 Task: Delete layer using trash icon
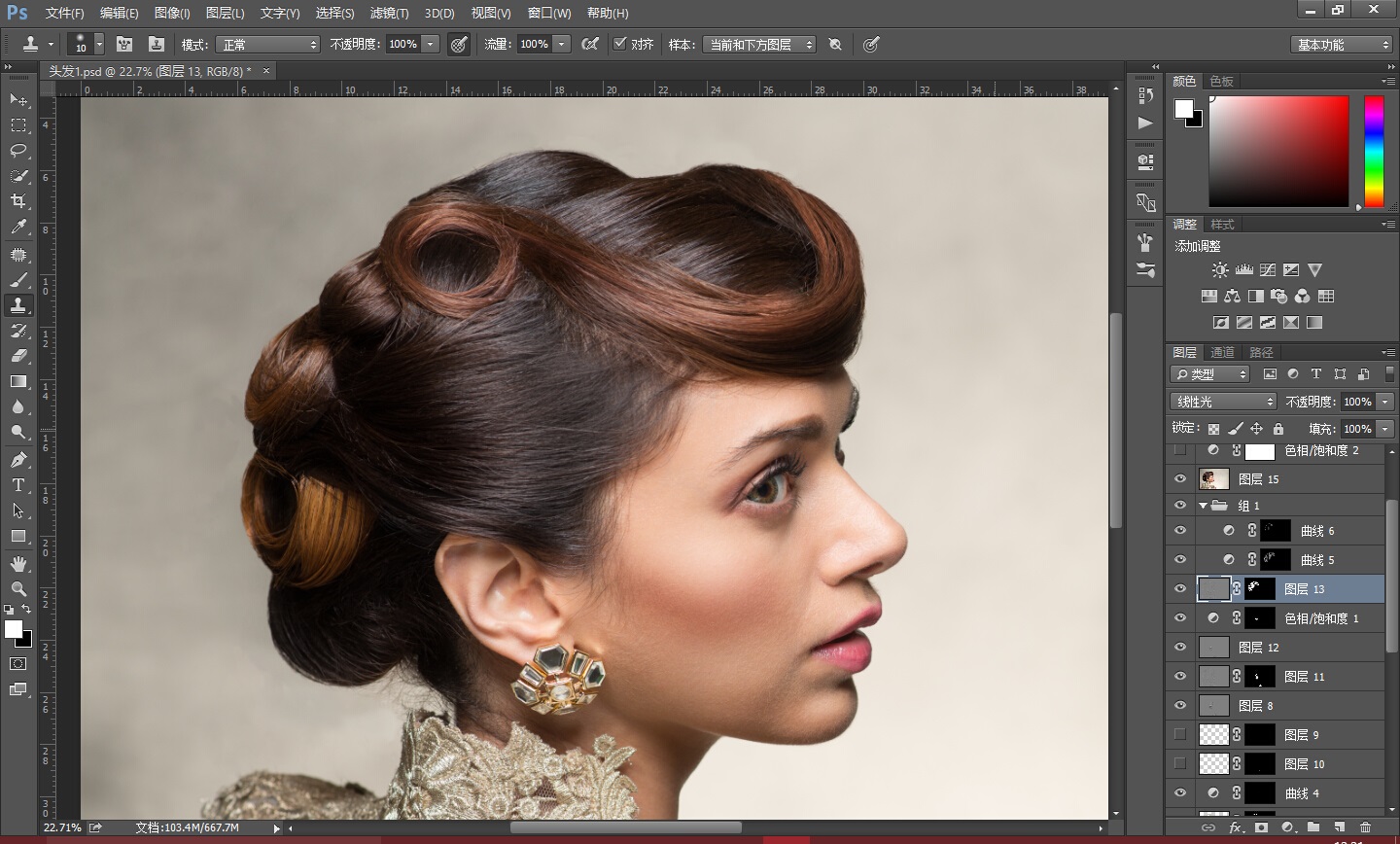[1365, 827]
